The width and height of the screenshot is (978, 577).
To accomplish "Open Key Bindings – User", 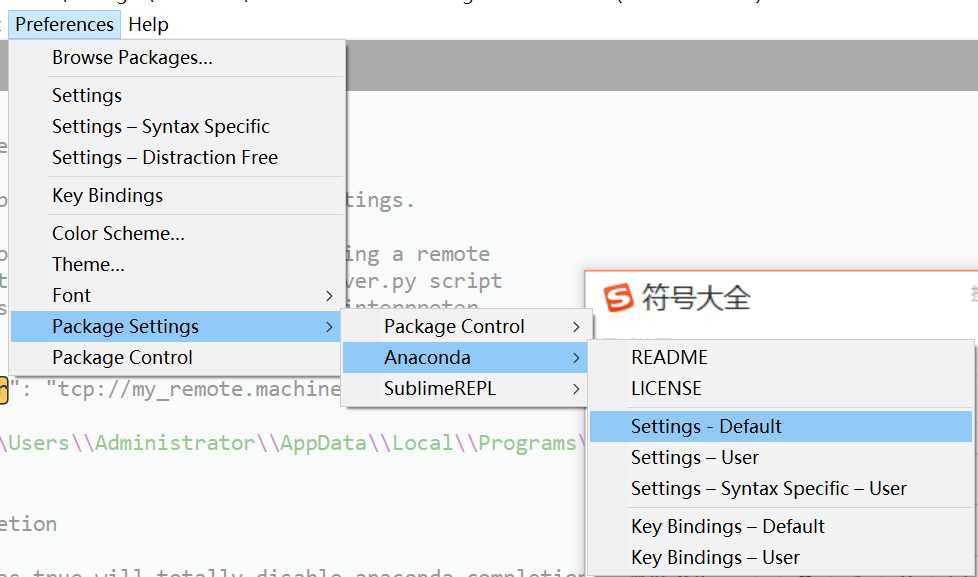I will (781, 558).
